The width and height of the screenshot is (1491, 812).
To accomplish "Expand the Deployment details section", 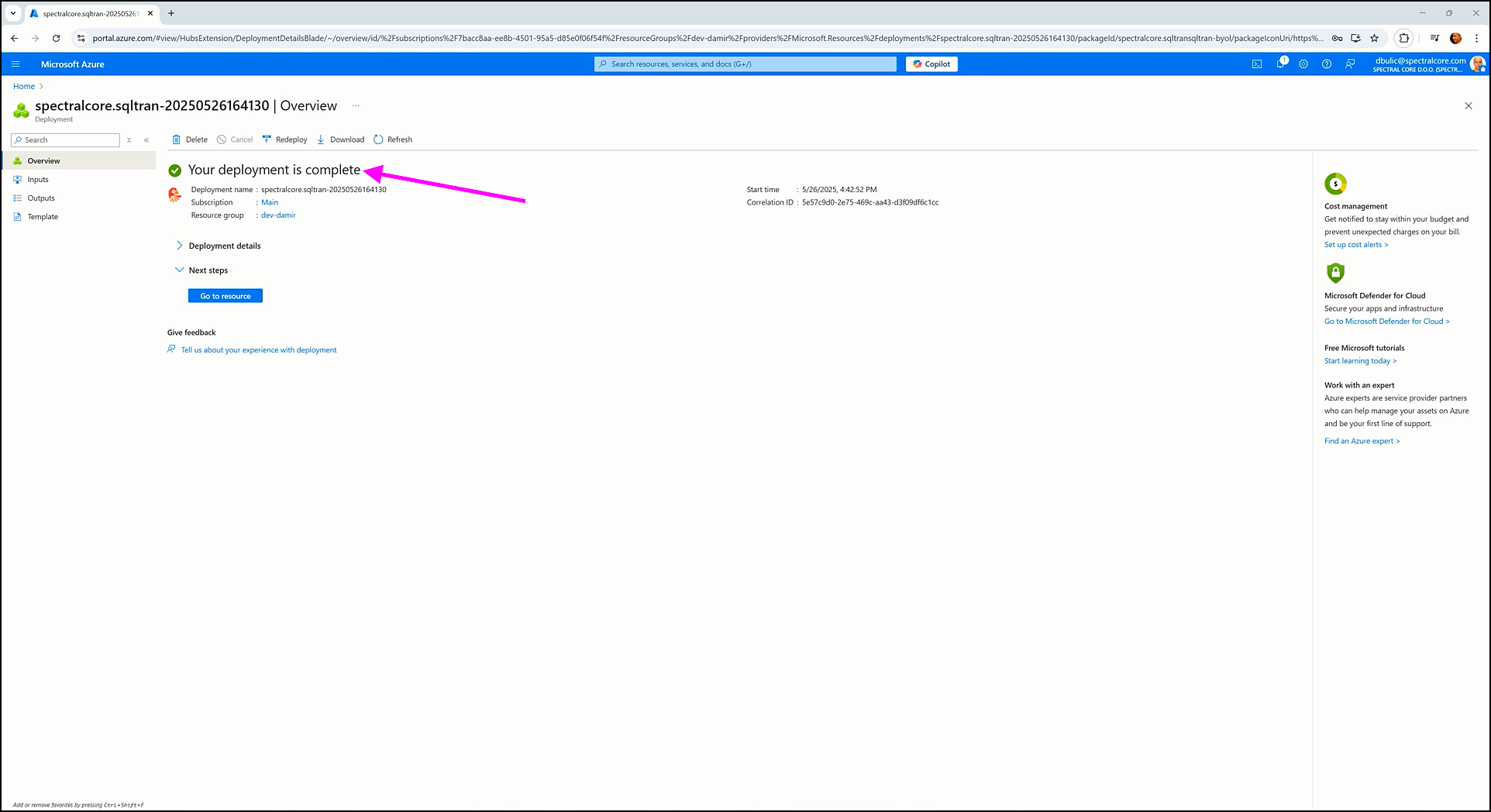I will (x=224, y=246).
